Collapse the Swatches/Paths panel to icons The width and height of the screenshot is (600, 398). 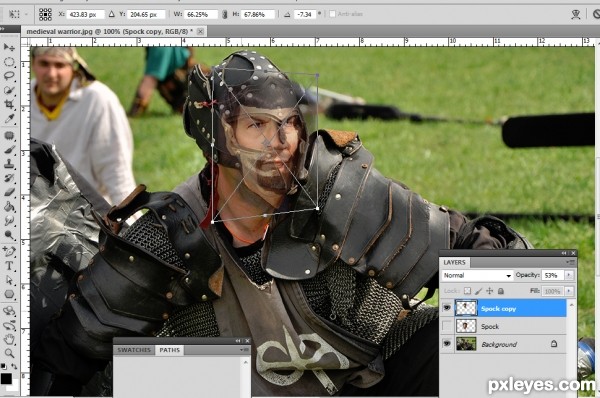tap(238, 340)
